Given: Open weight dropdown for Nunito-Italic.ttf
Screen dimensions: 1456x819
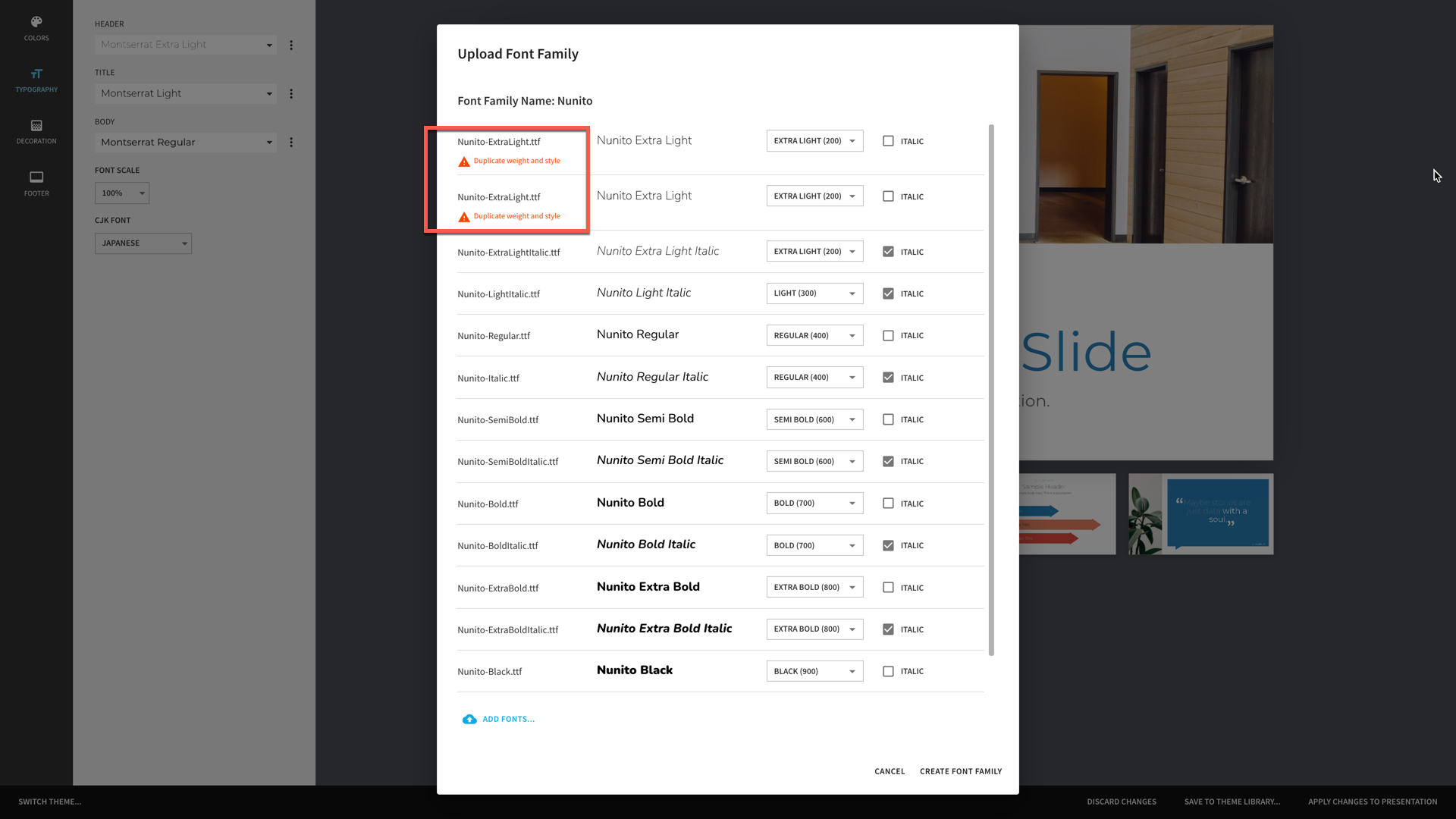Looking at the screenshot, I should 814,378.
